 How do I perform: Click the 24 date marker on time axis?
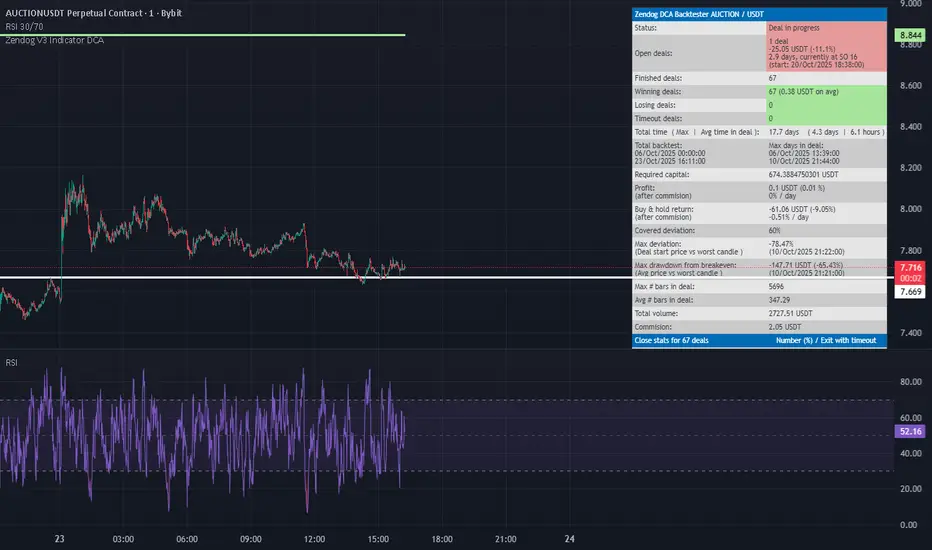pos(569,538)
